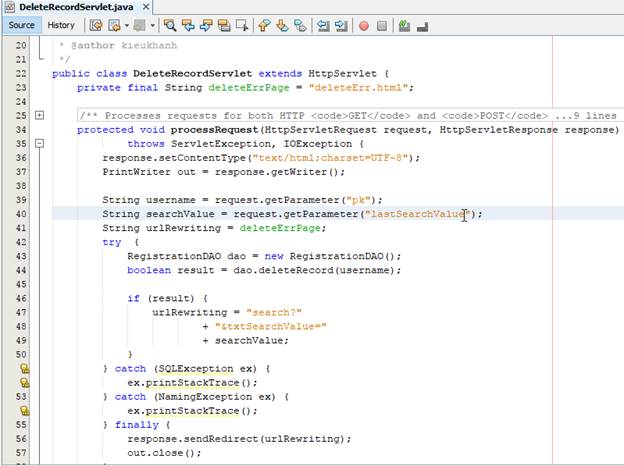Click the @author kieukhanh comment
624x466 pixels.
point(124,45)
